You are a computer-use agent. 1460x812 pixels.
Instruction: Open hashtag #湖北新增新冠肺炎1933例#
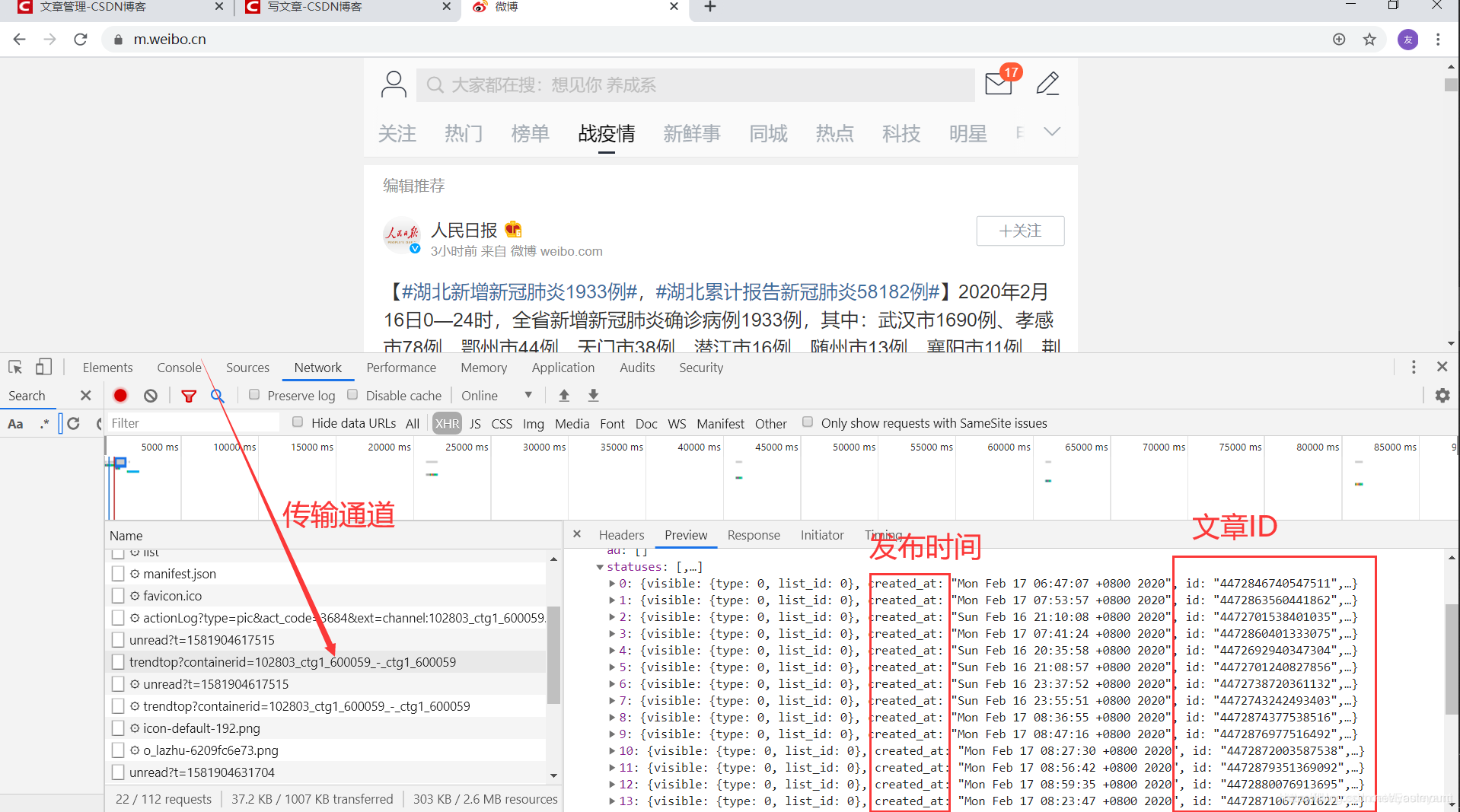tap(519, 292)
